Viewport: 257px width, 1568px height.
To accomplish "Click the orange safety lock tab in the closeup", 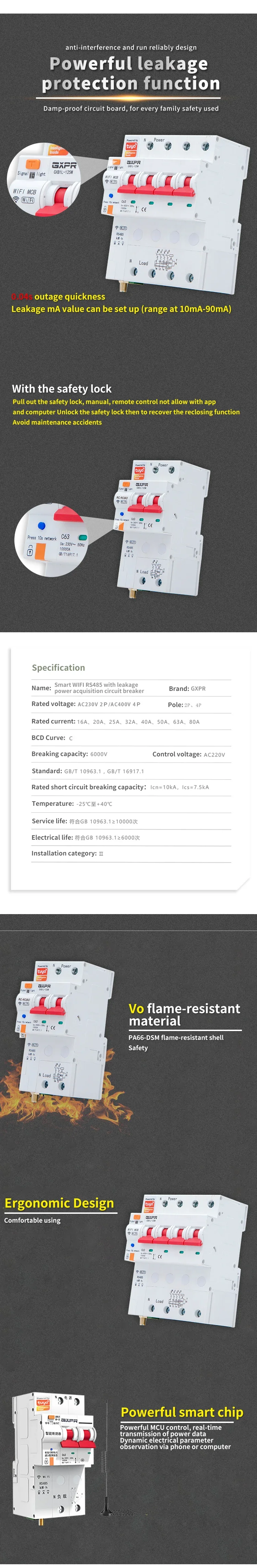I will tap(41, 551).
